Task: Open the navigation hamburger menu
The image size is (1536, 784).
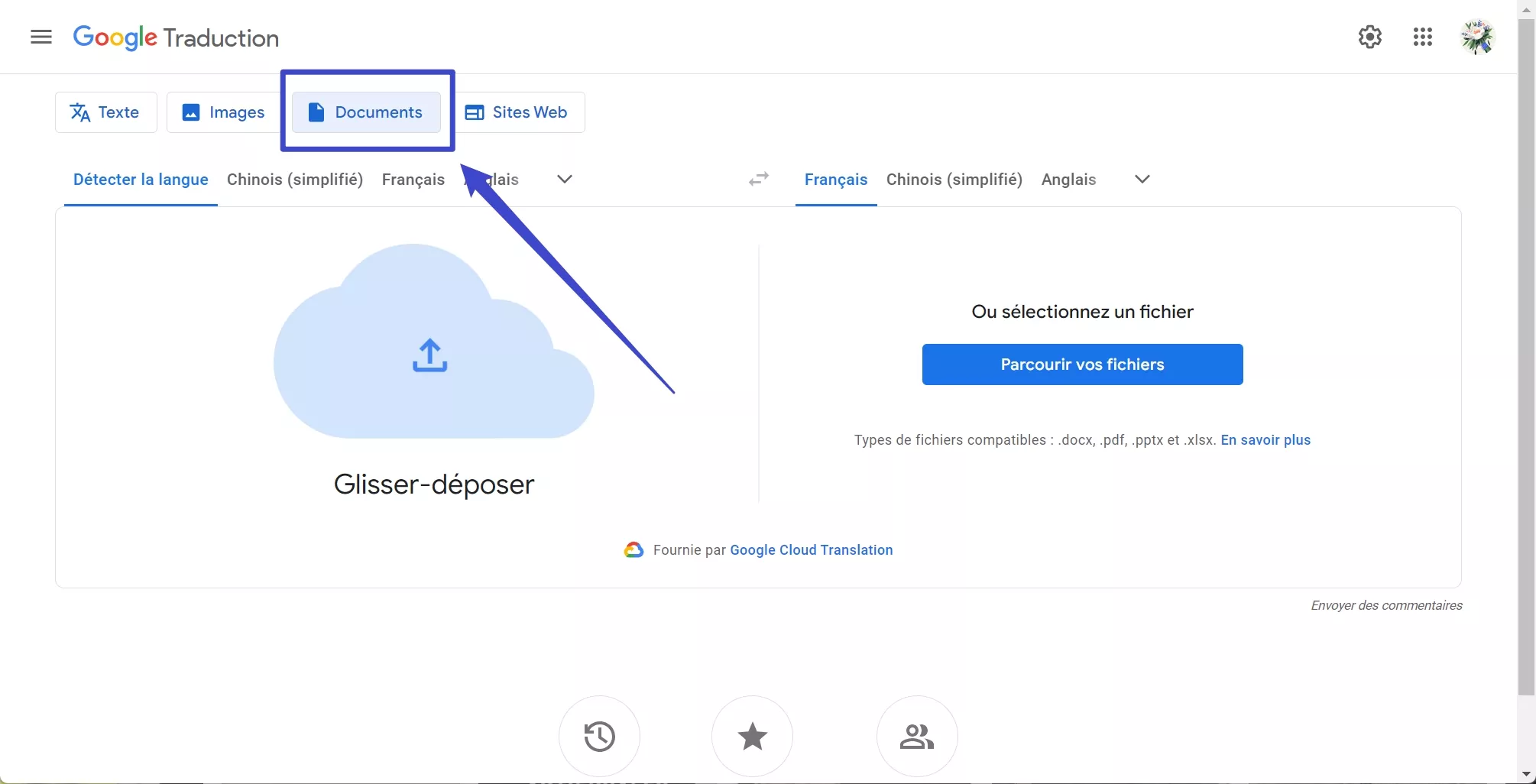Action: click(x=41, y=37)
